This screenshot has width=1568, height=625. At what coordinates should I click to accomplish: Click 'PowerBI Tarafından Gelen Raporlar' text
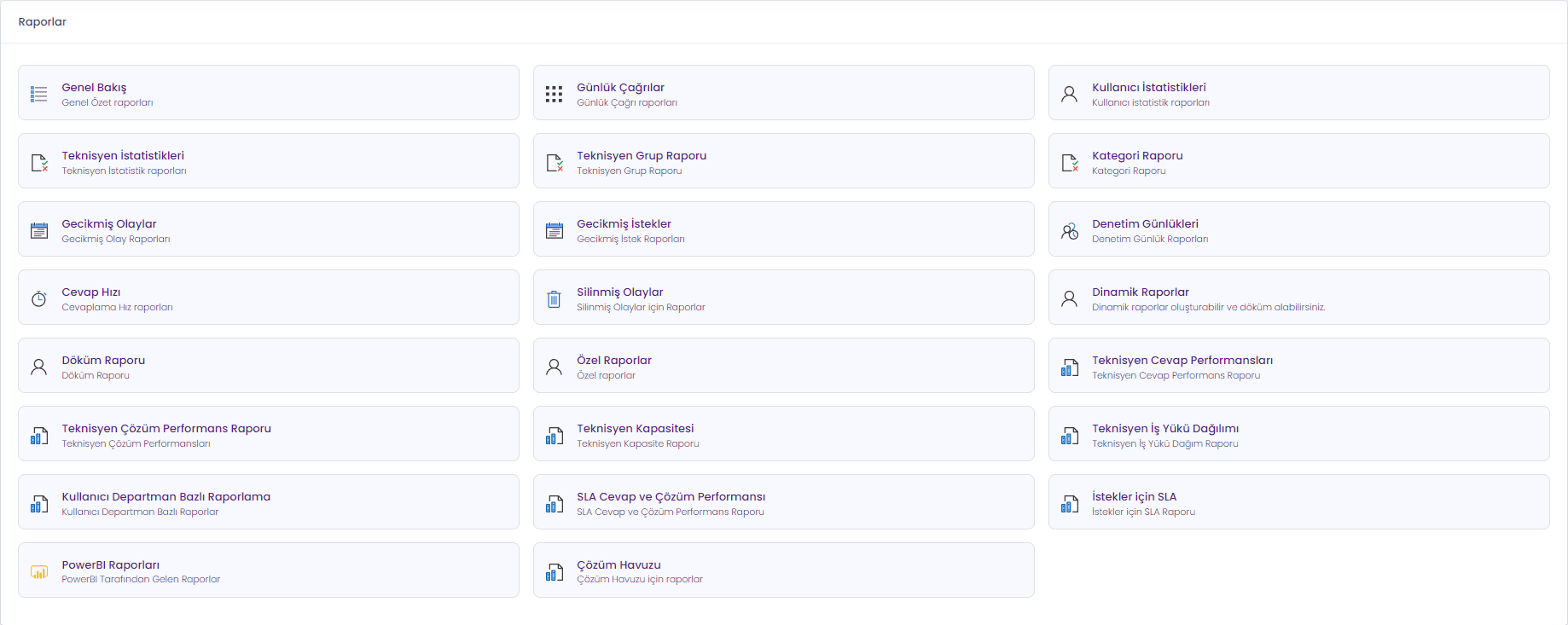pos(141,579)
